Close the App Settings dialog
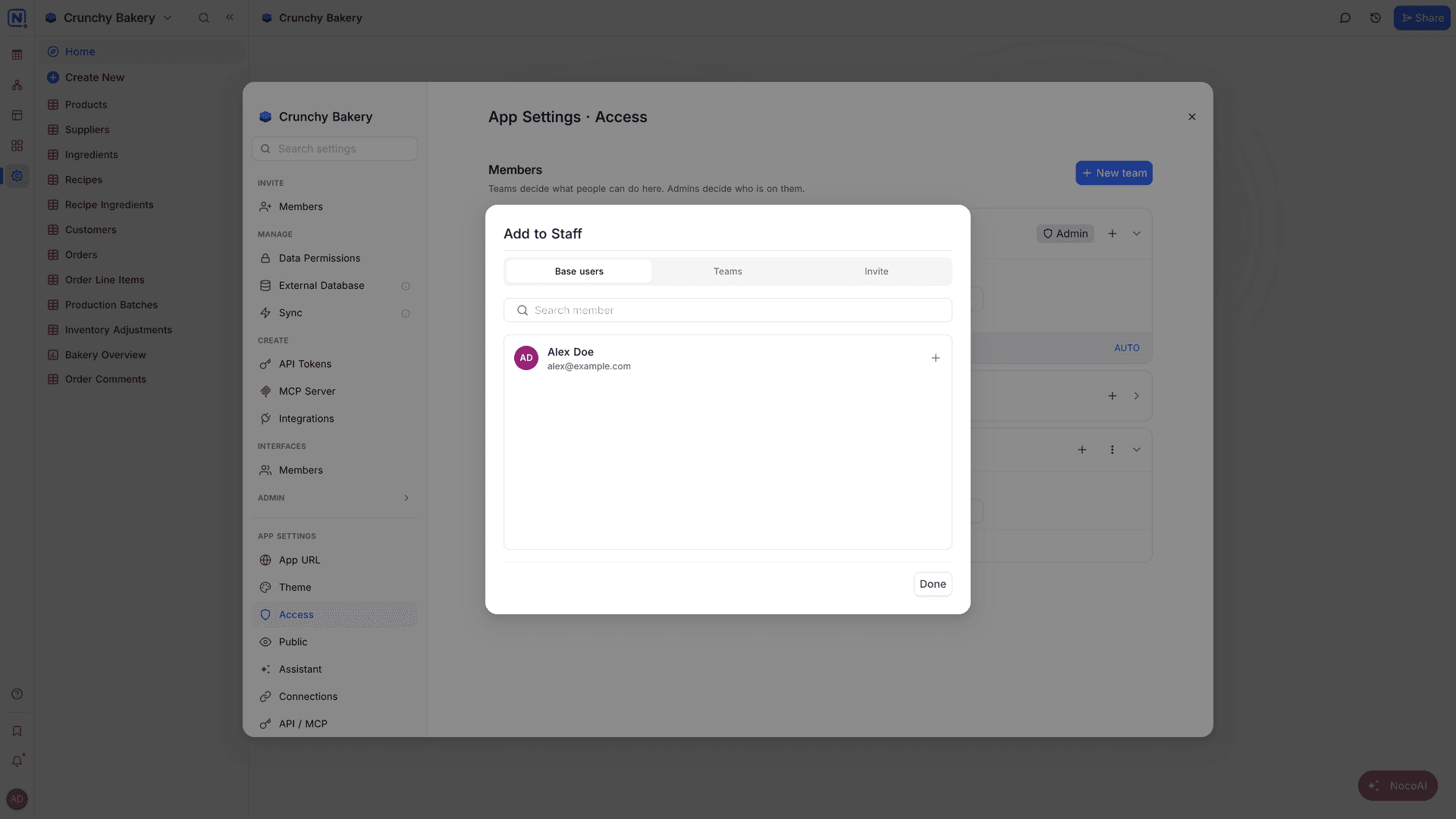This screenshot has width=1456, height=819. coord(1191,117)
